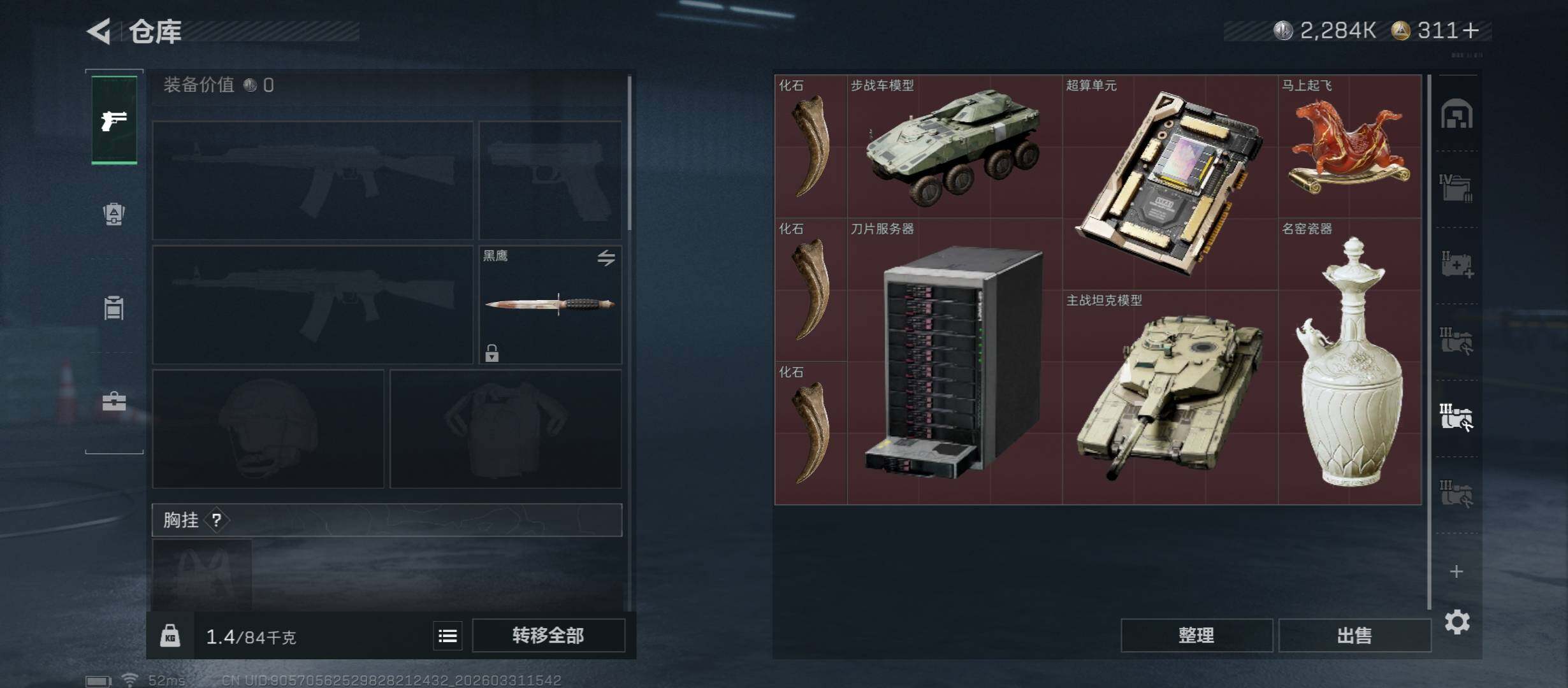Open the toolbox case category icon
This screenshot has width=1568, height=688.
[114, 401]
